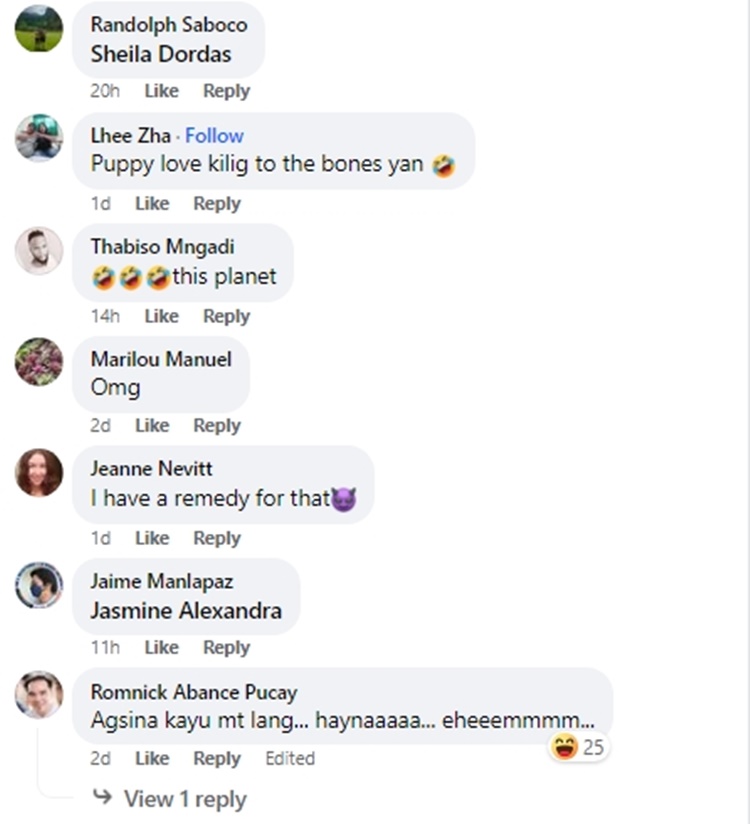Click Marilou Manuel's avatar
The width and height of the screenshot is (750, 824).
(x=39, y=361)
